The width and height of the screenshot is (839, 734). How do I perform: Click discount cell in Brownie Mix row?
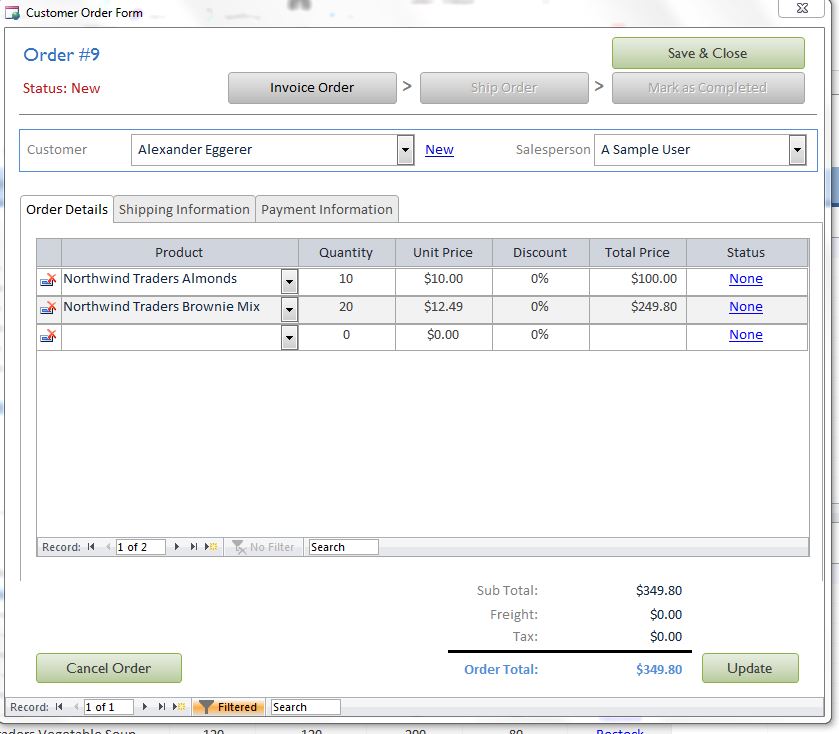click(x=540, y=309)
